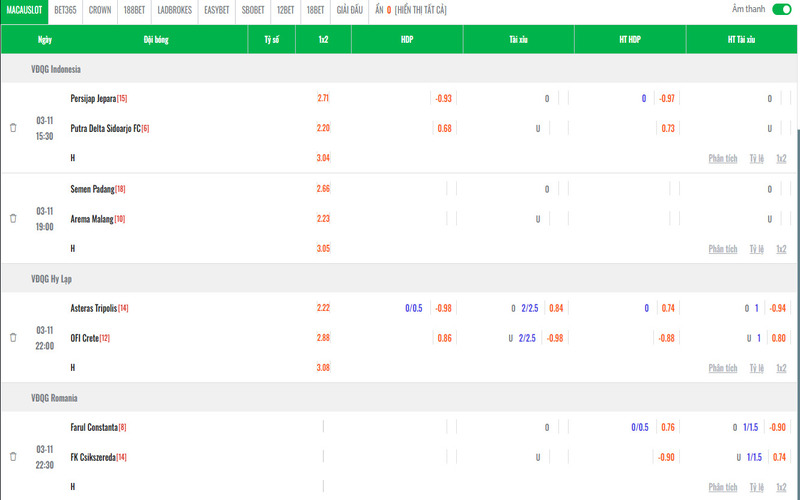Click the 2.71 odds for Persijap Jepara
800x500 pixels.
pyautogui.click(x=323, y=98)
